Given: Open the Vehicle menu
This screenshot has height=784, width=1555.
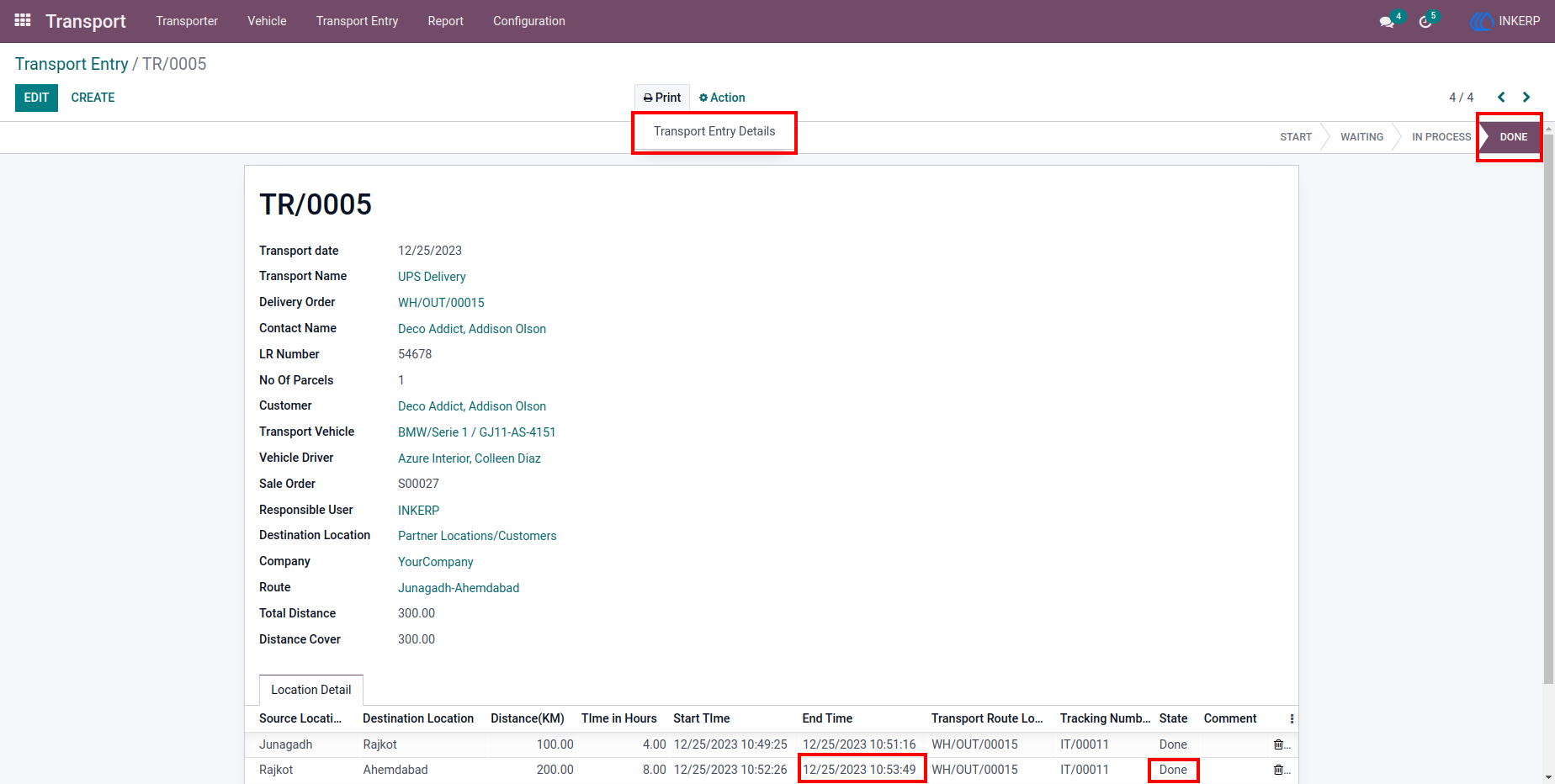Looking at the screenshot, I should tap(267, 21).
